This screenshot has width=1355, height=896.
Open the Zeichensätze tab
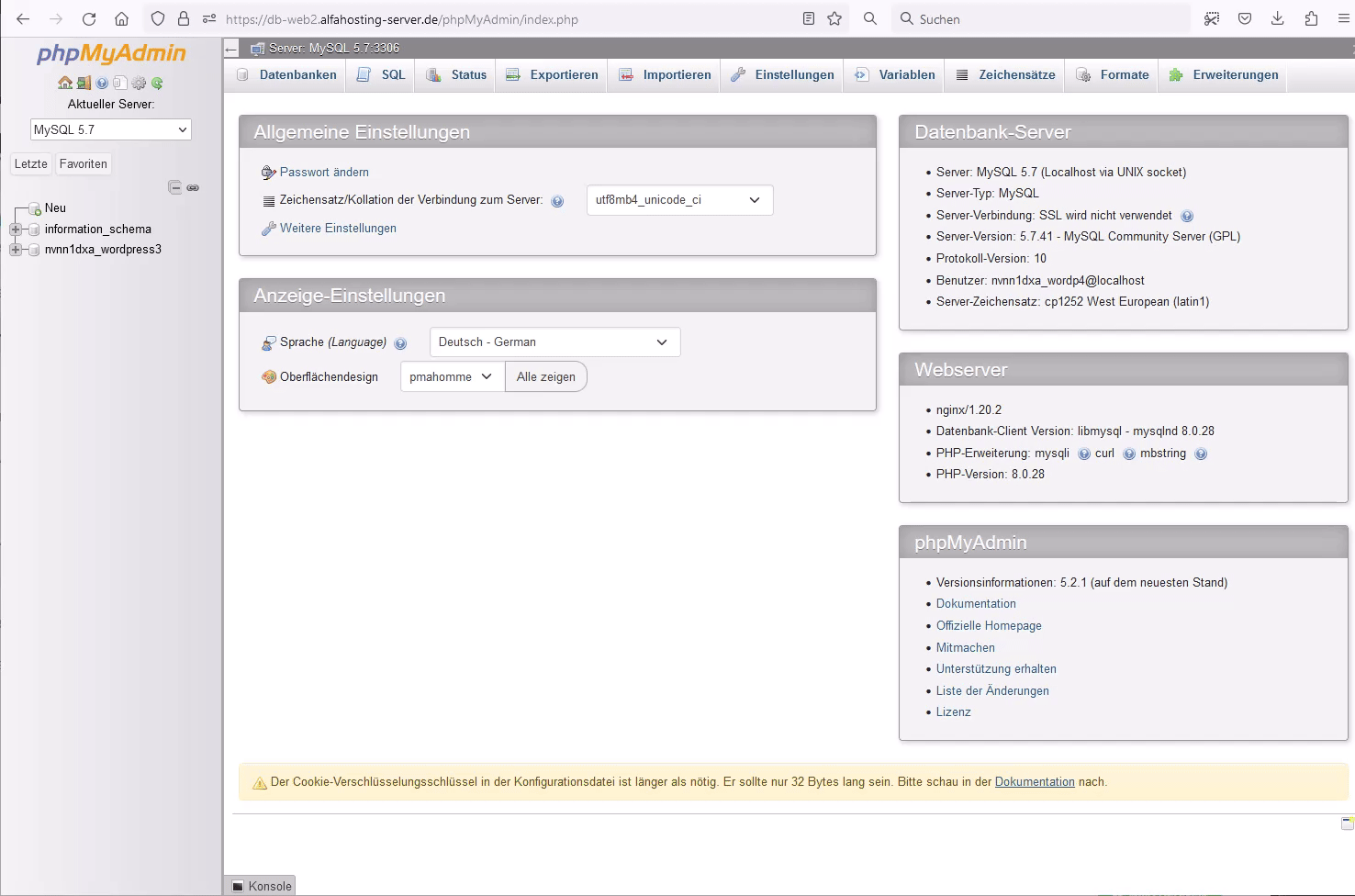coord(1005,75)
